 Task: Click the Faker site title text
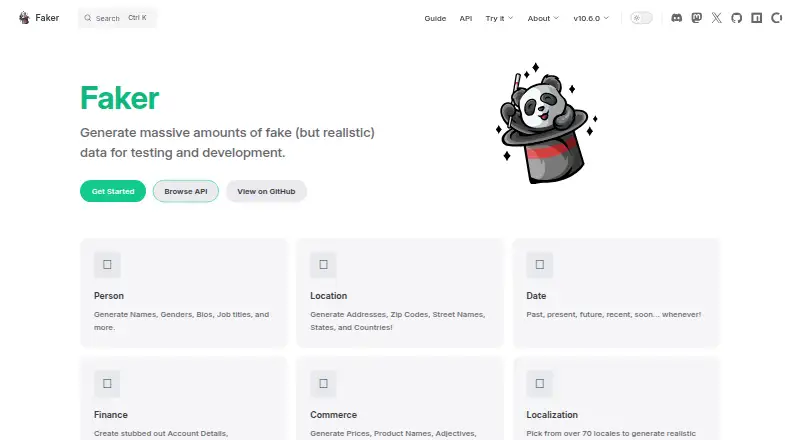[47, 18]
